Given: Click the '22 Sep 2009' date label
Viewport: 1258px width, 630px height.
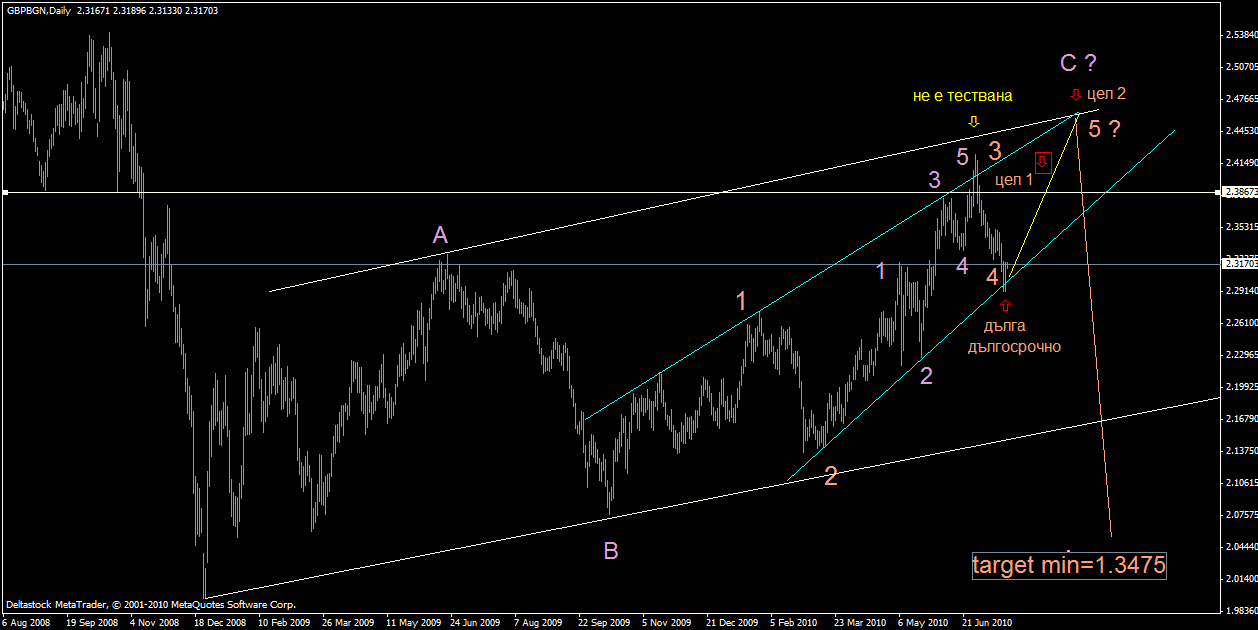Looking at the screenshot, I should pos(605,623).
